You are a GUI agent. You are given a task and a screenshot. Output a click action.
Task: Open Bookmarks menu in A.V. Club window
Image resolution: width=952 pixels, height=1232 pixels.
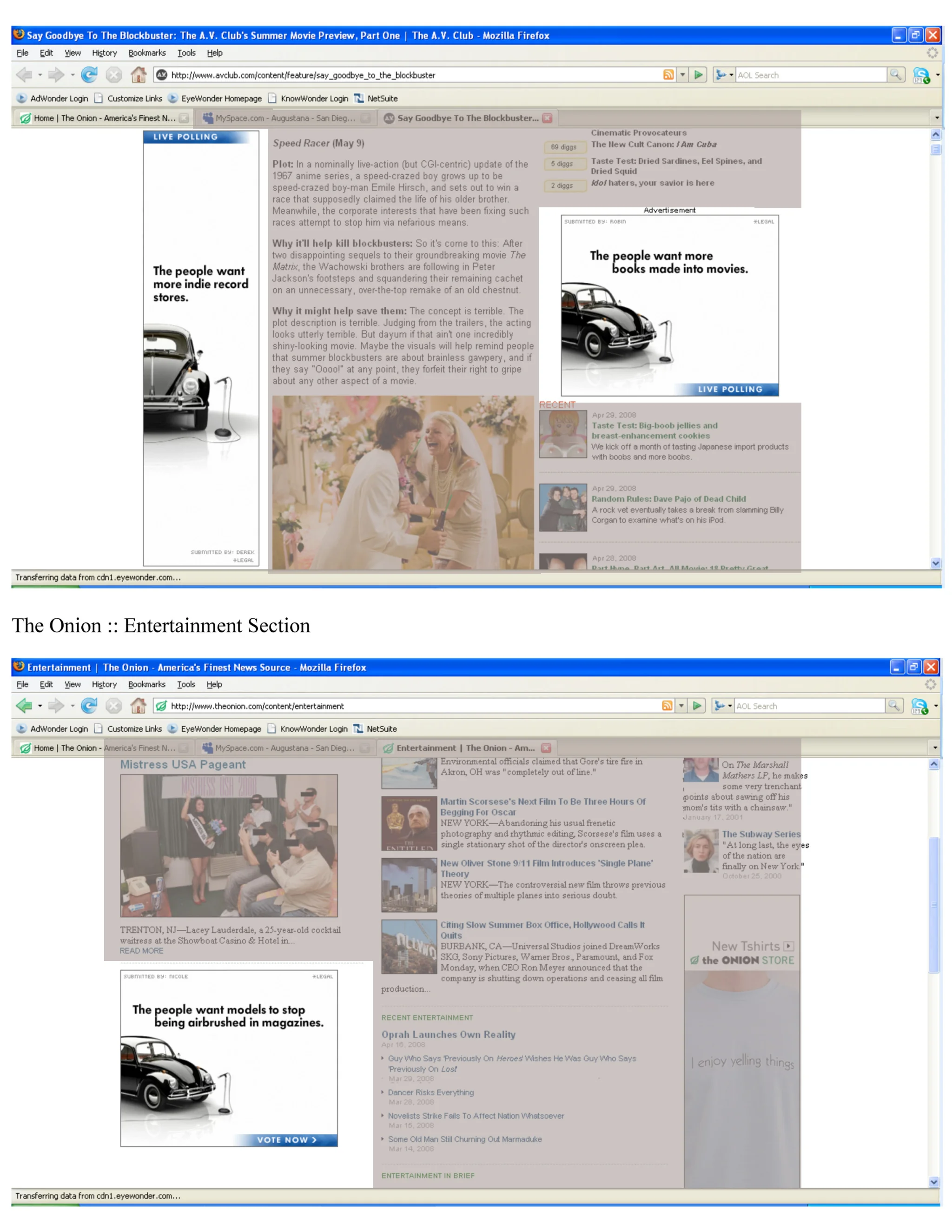point(146,53)
